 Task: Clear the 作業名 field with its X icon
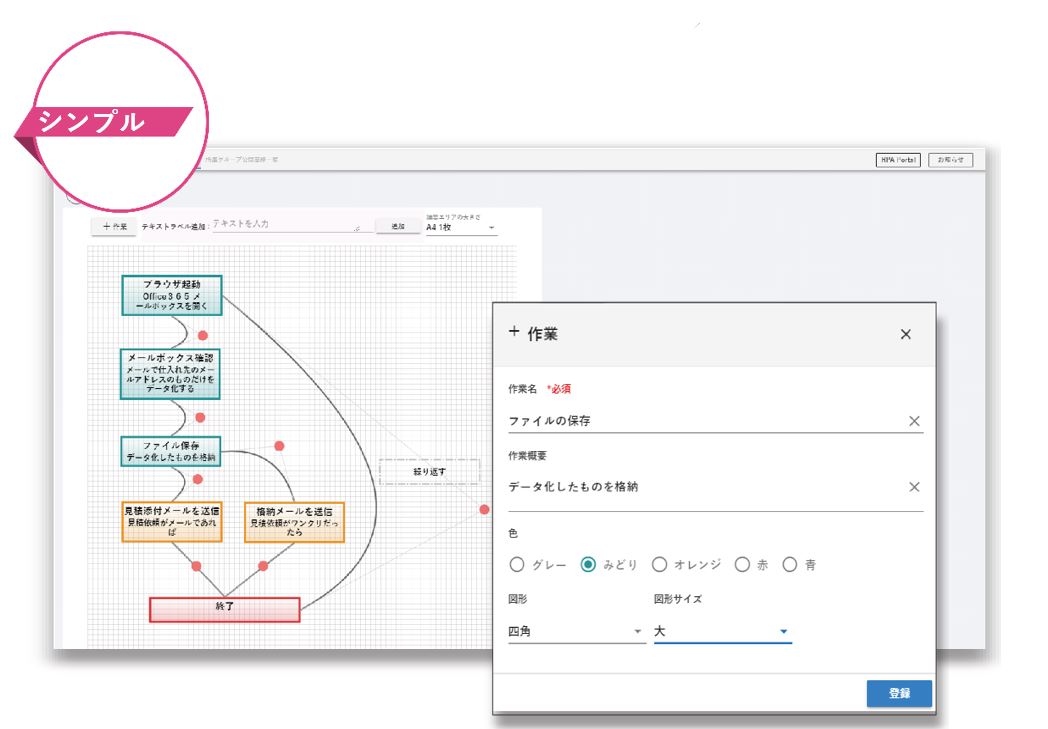pos(914,421)
